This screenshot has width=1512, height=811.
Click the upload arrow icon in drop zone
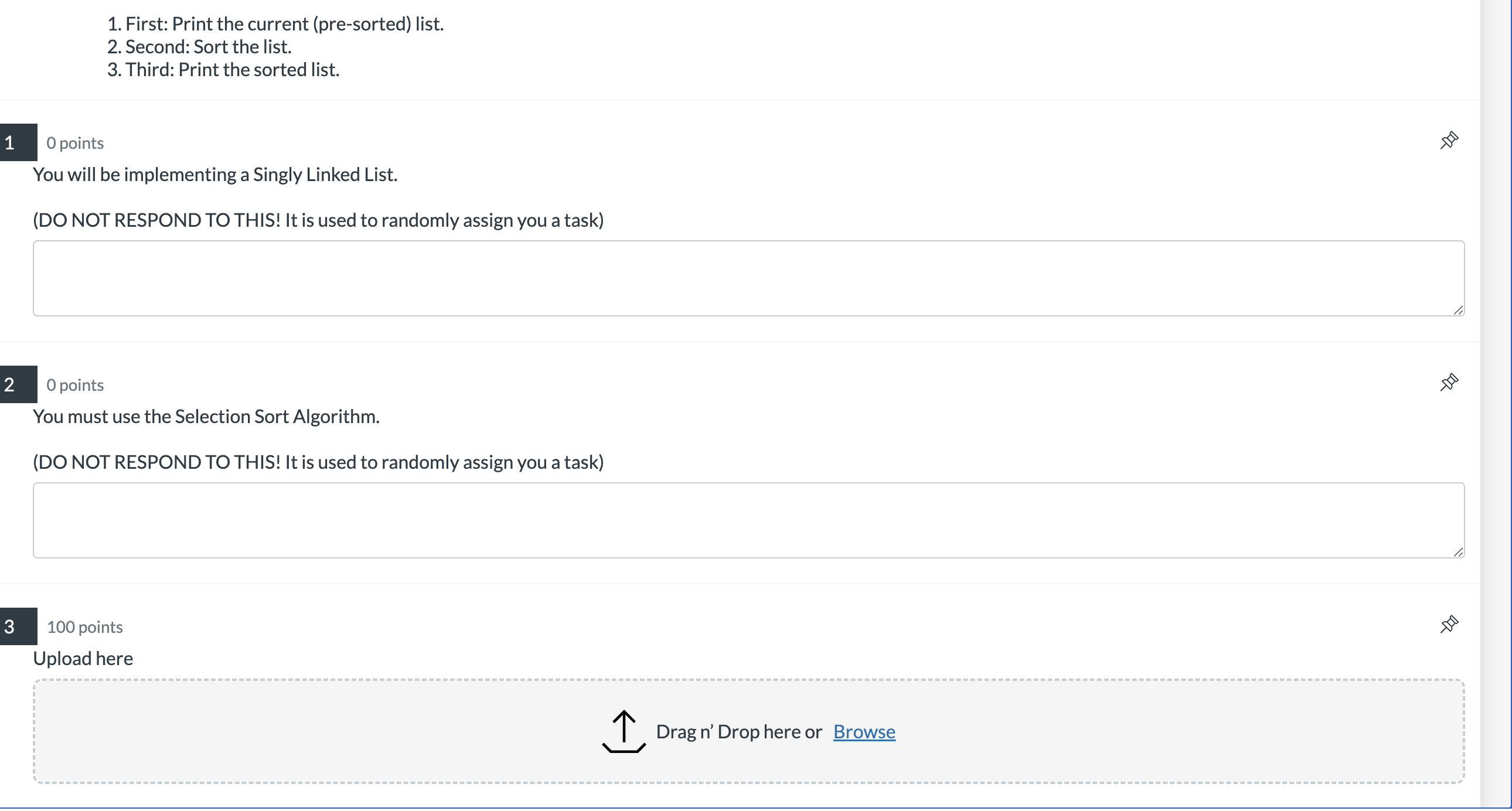click(x=624, y=732)
